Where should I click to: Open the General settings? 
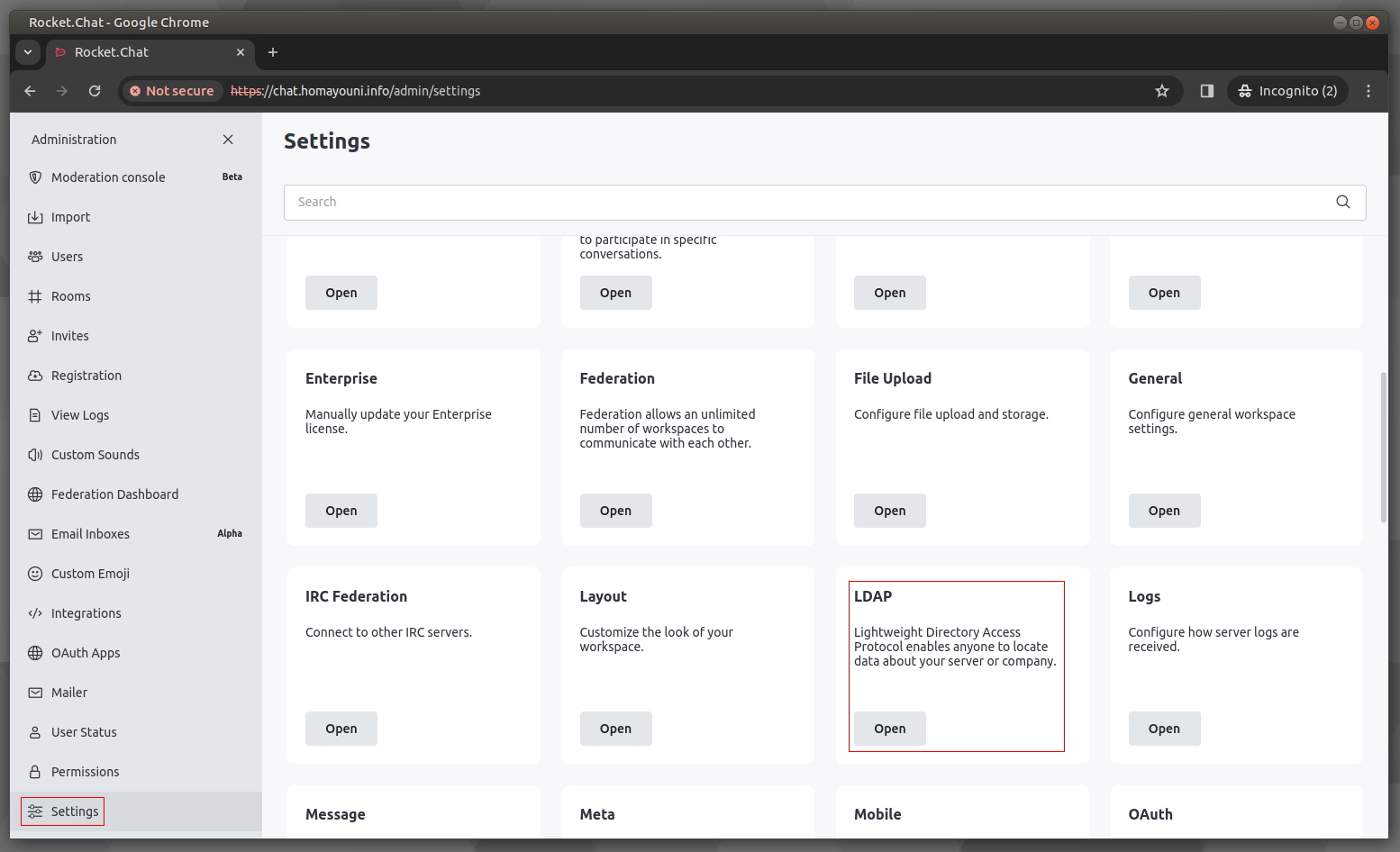(1164, 511)
